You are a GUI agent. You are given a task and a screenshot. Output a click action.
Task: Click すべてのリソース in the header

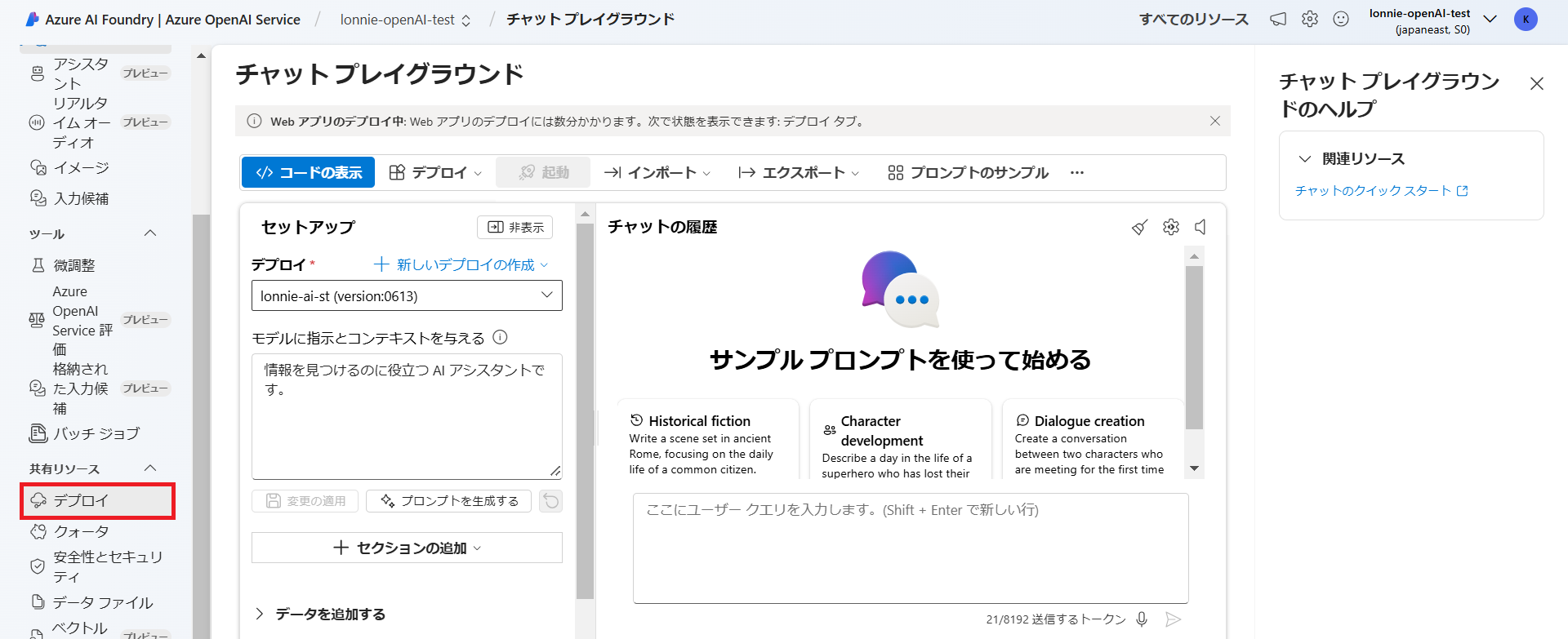pyautogui.click(x=1193, y=20)
